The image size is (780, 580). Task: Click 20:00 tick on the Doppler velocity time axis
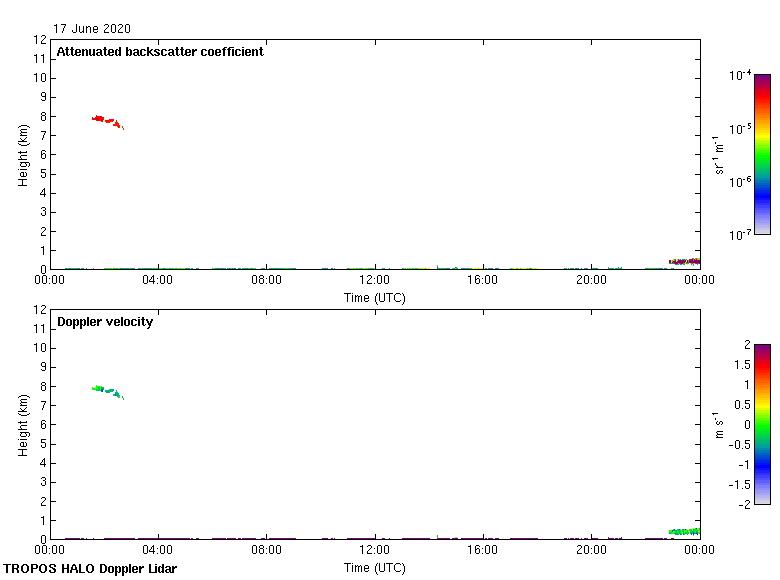click(591, 551)
